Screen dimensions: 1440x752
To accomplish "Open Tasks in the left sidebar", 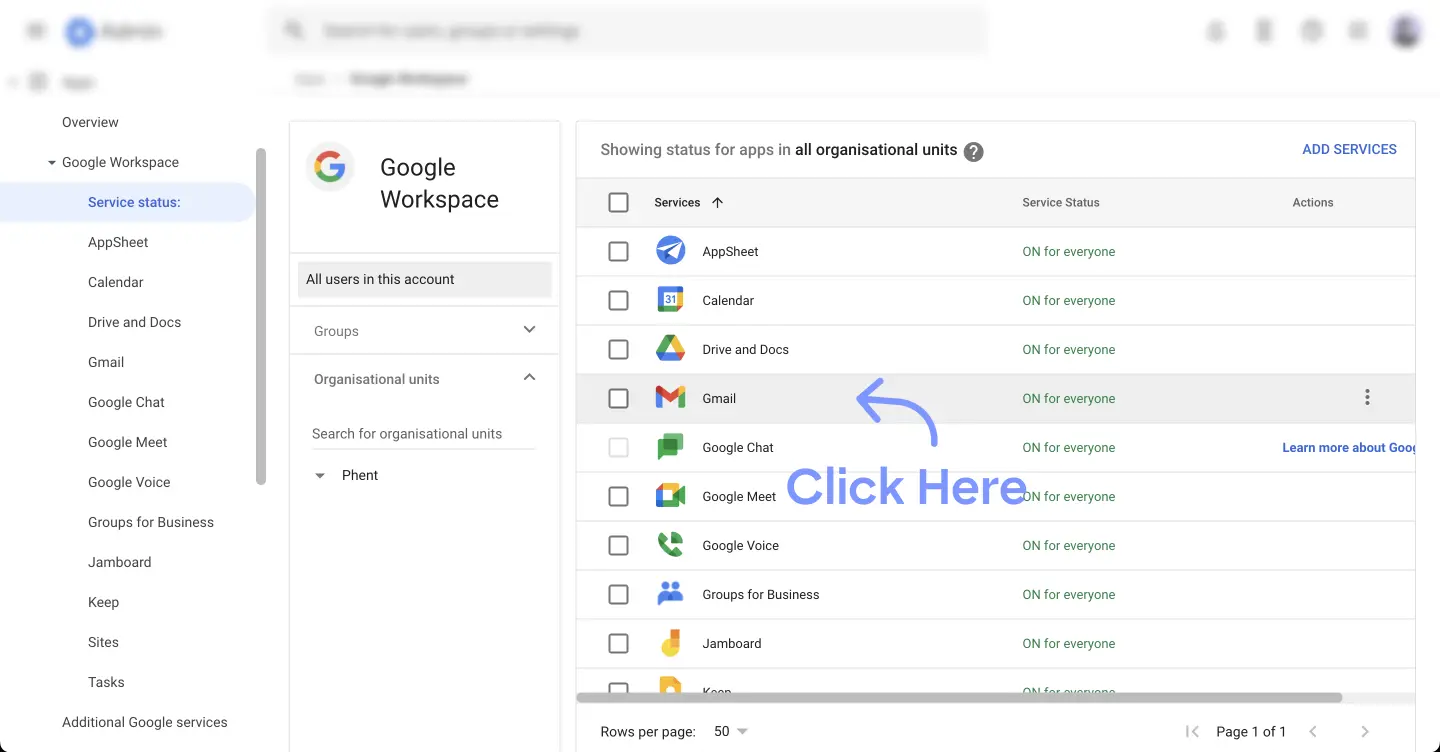I will click(x=106, y=682).
